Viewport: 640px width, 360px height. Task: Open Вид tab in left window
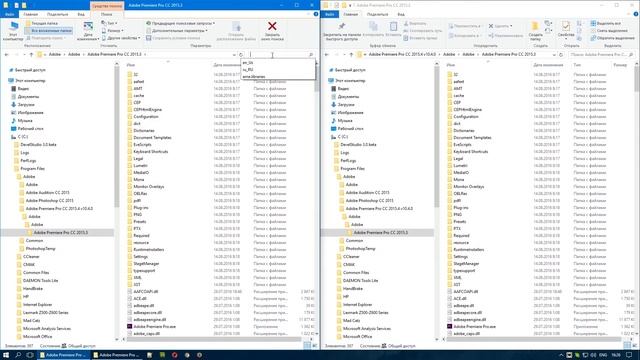(x=81, y=14)
